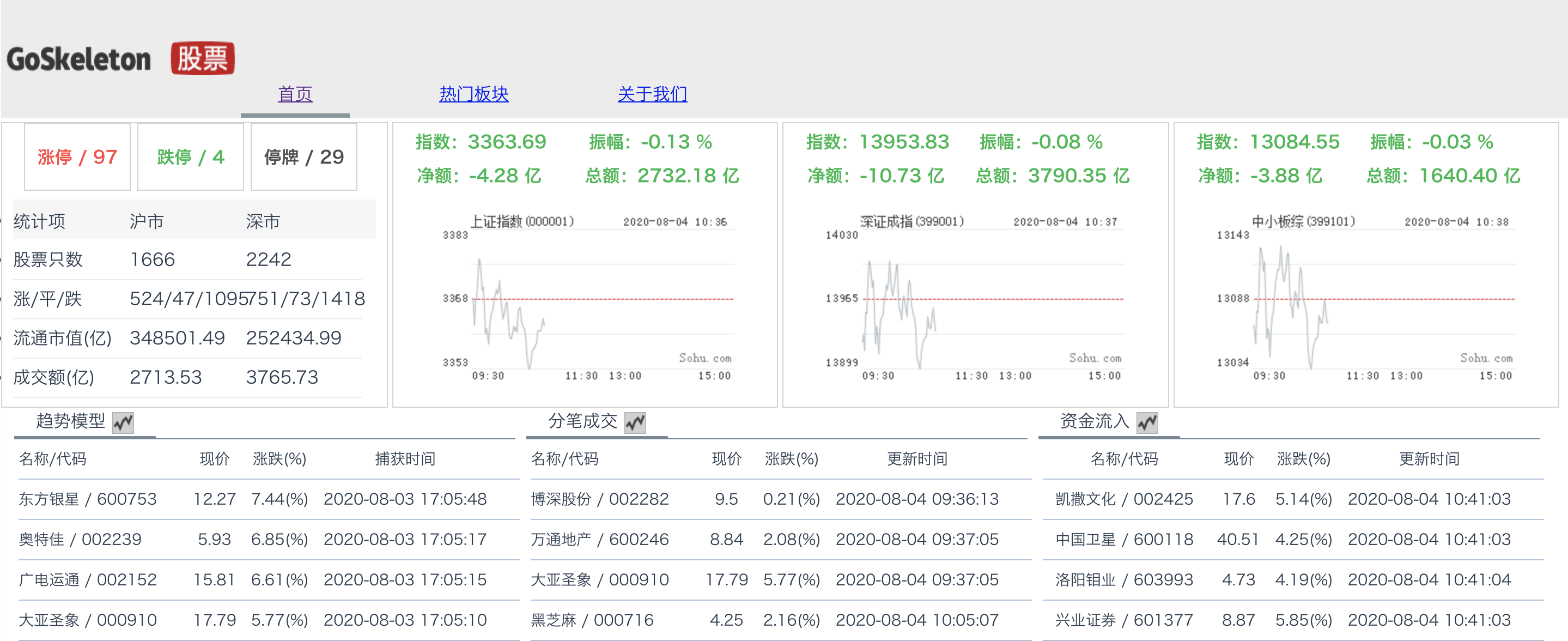
Task: Click net amount -3.88 亿
Action: click(1286, 176)
